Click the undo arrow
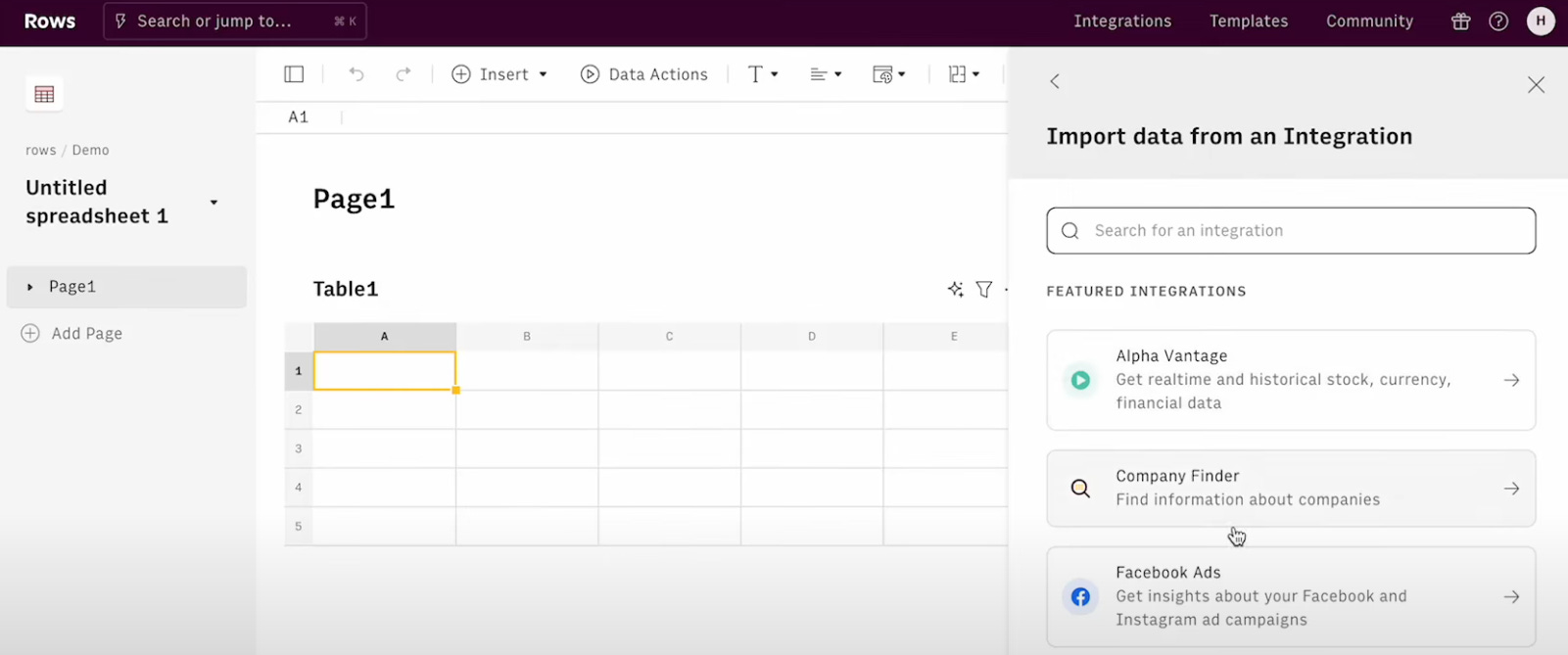The height and width of the screenshot is (655, 1568). (x=356, y=74)
